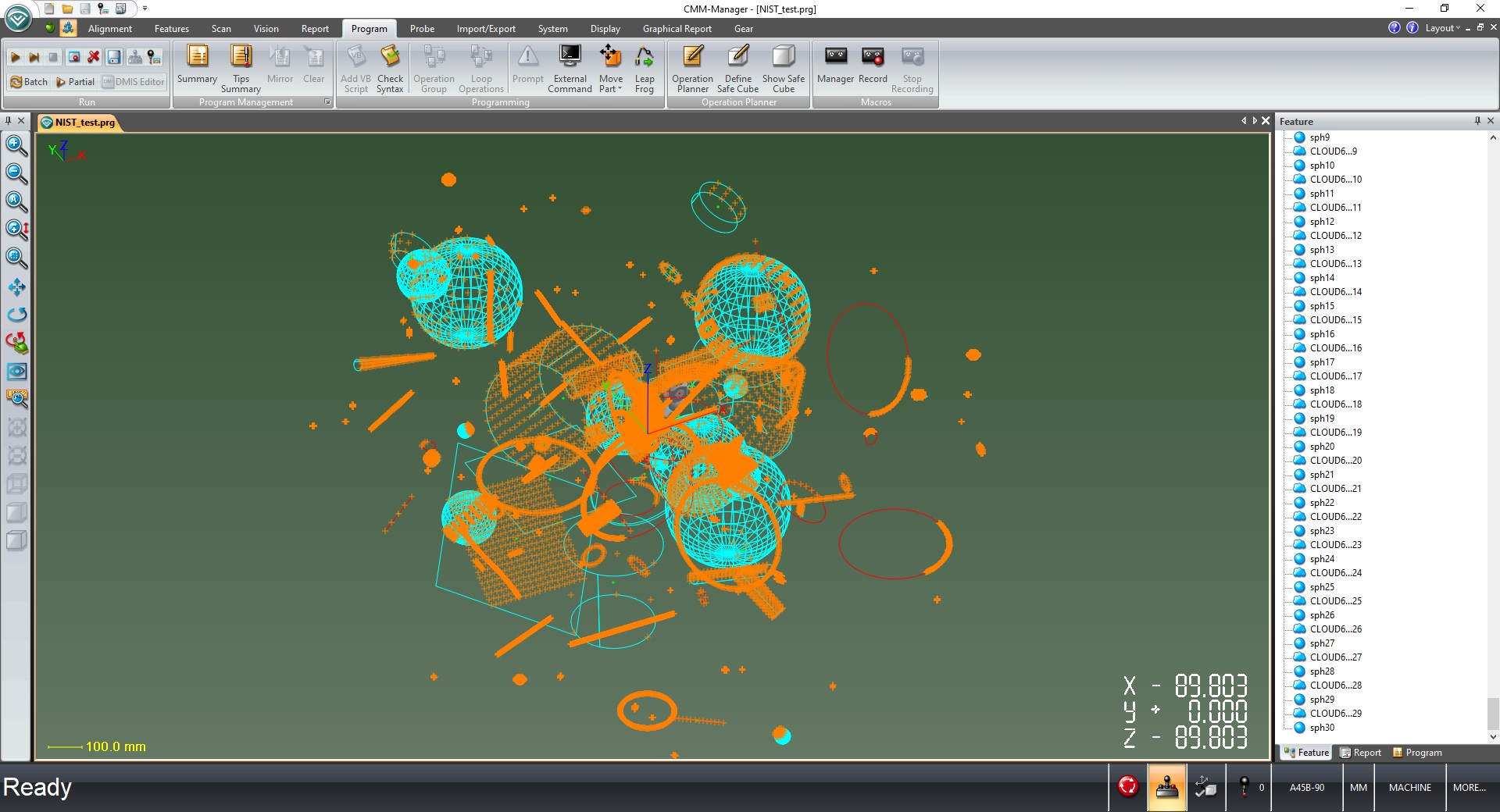Expand the Program Management dialog launcher
The image size is (1500, 812).
(x=327, y=102)
